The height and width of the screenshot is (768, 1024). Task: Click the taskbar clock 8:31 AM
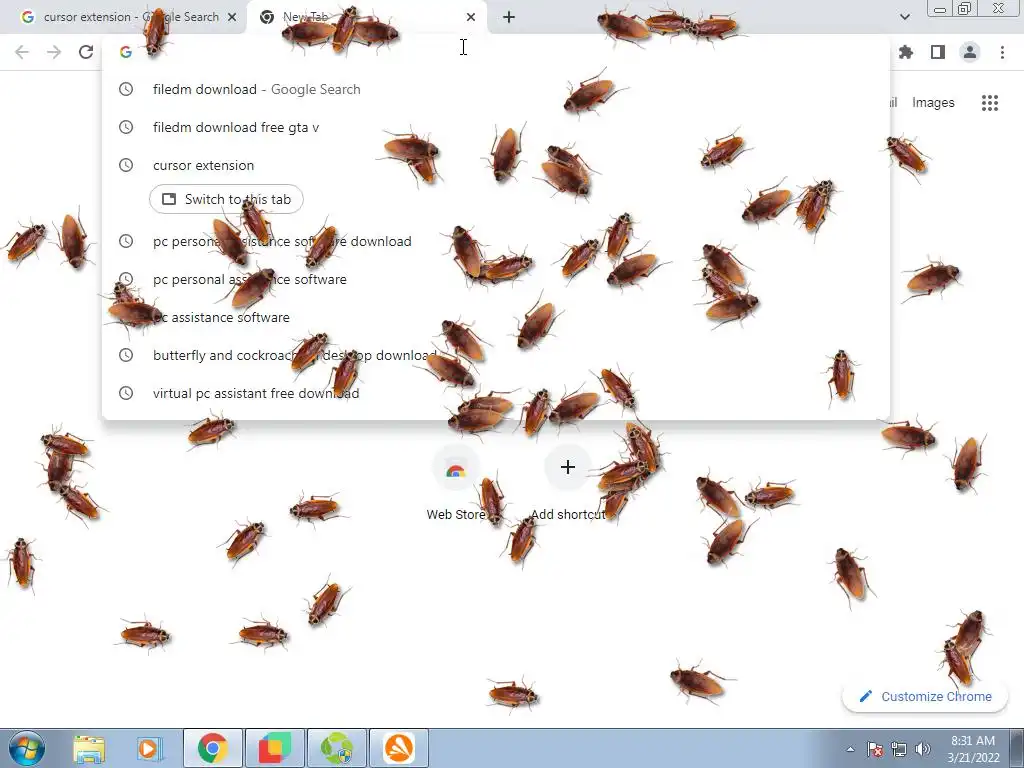pyautogui.click(x=973, y=749)
